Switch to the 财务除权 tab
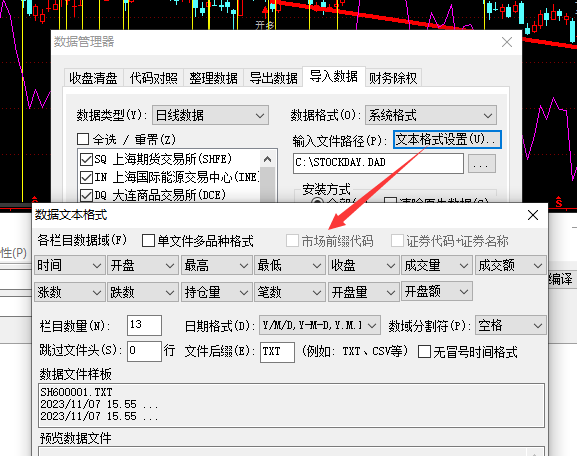577x456 pixels. (x=393, y=78)
